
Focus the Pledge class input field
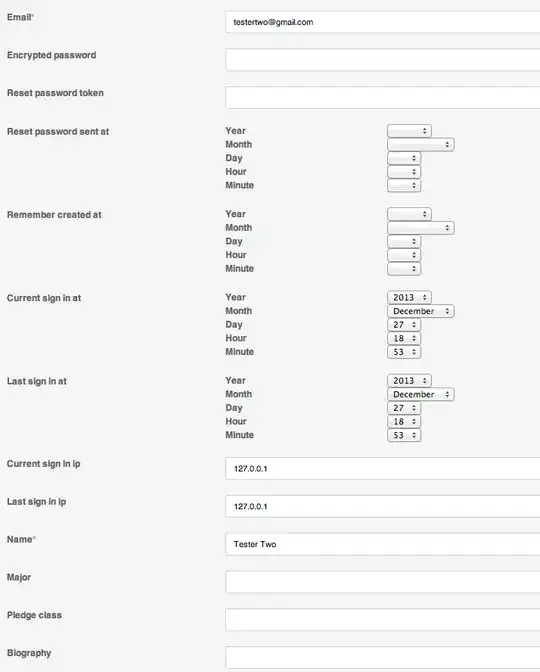(382, 619)
